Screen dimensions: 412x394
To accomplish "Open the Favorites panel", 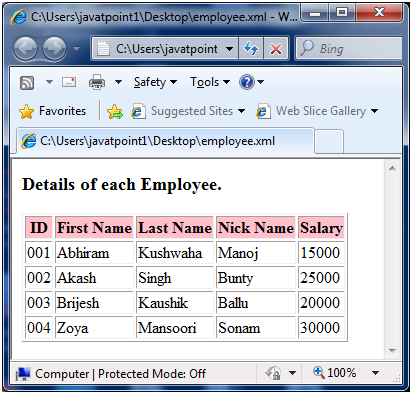I will [x=53, y=111].
